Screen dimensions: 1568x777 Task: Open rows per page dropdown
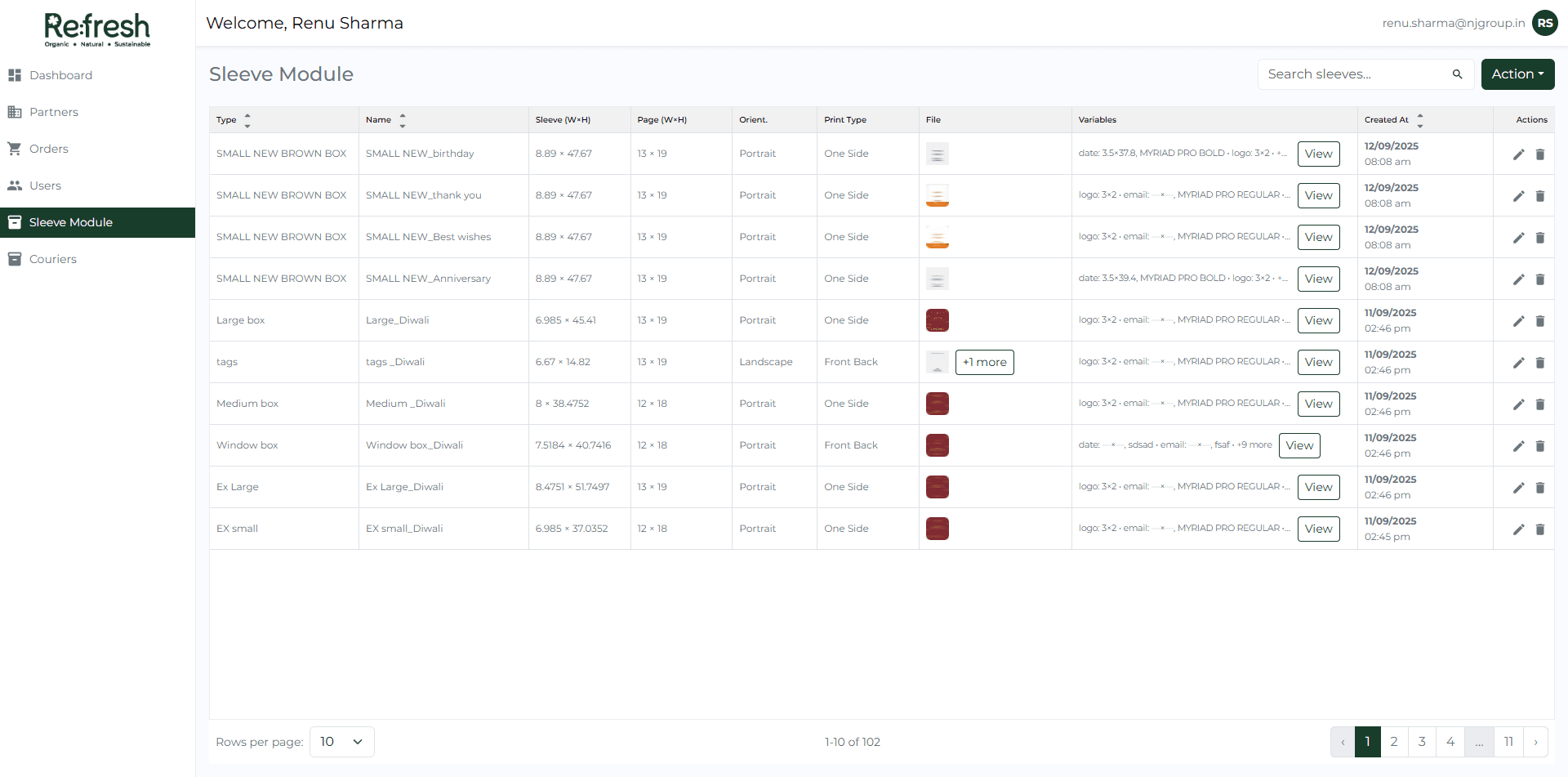pyautogui.click(x=341, y=742)
